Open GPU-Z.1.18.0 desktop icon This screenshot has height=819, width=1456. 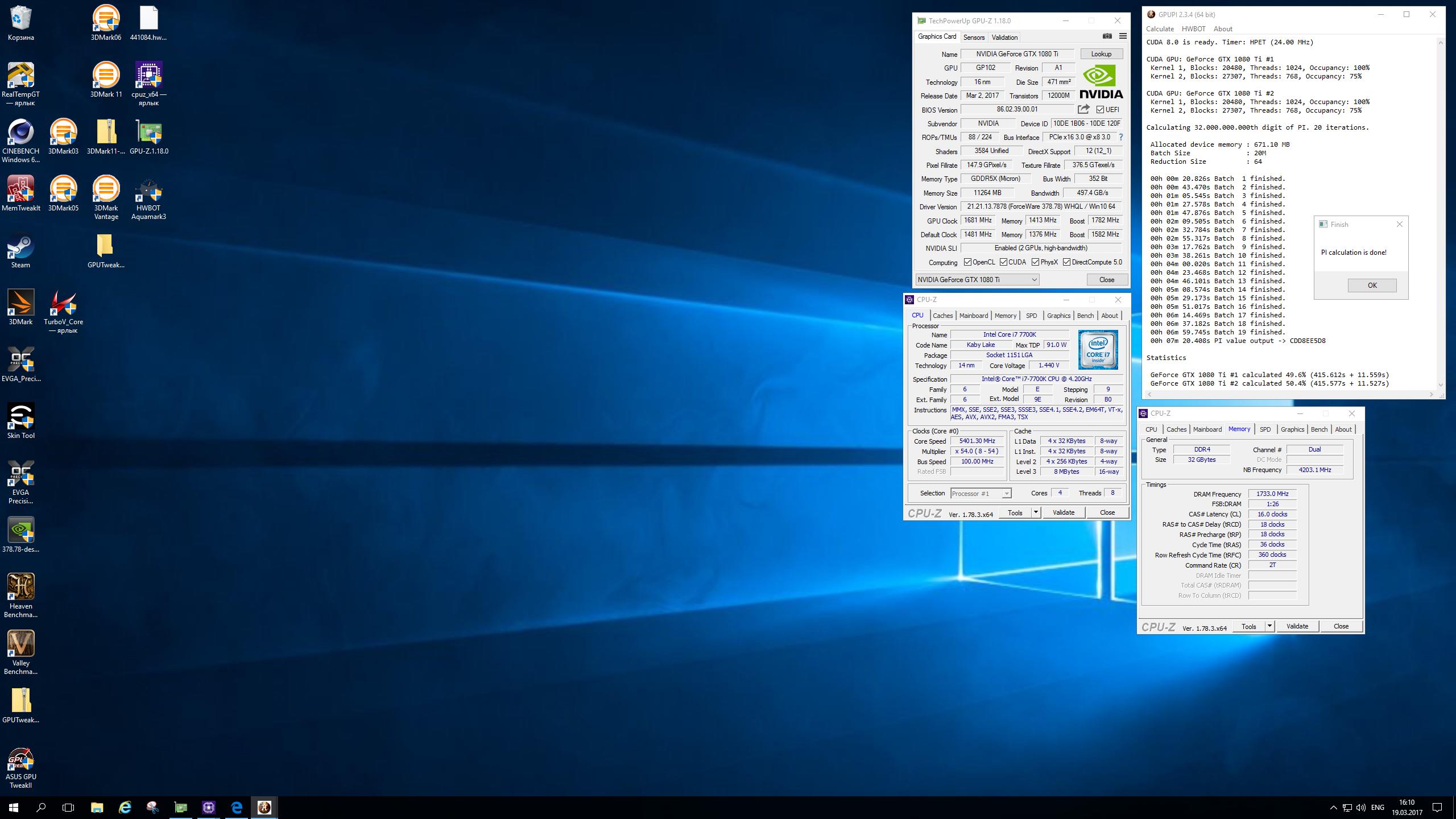point(148,137)
